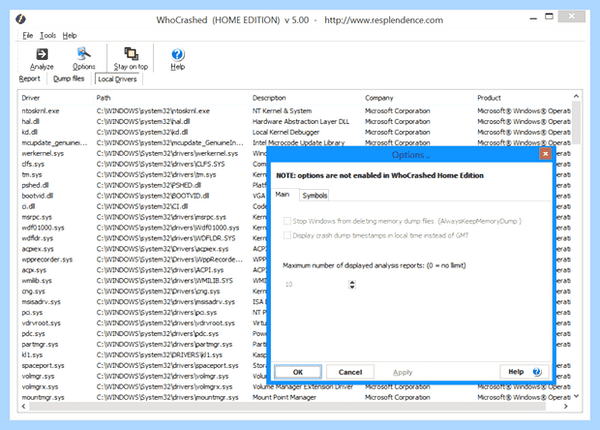Select the clfs.sys driver row

143,164
